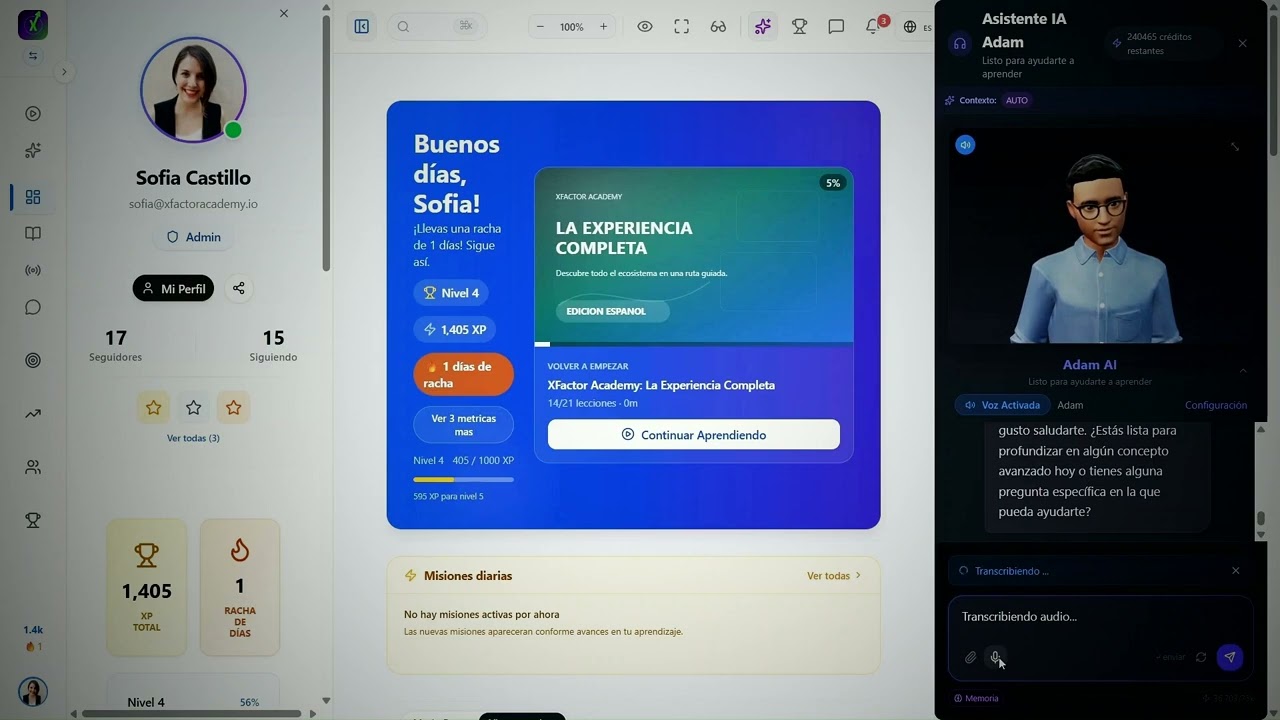The width and height of the screenshot is (1280, 720).
Task: Click the XFactor logo in the sidebar
Action: (x=33, y=23)
